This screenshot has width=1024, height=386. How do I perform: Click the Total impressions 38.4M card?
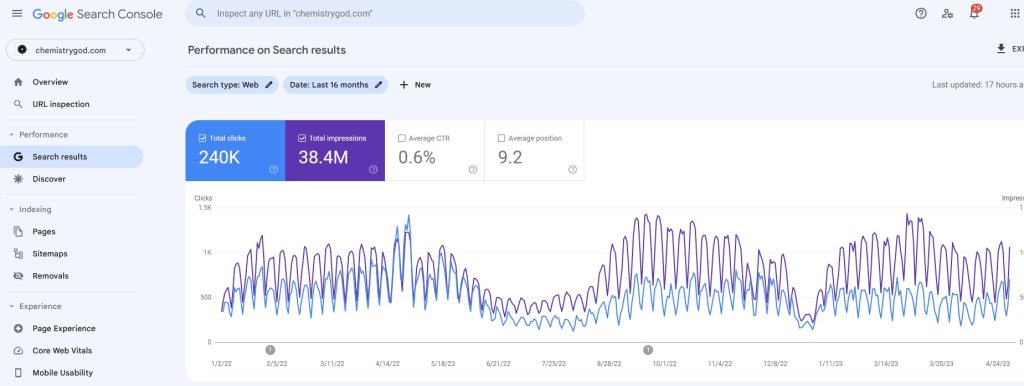click(x=335, y=150)
